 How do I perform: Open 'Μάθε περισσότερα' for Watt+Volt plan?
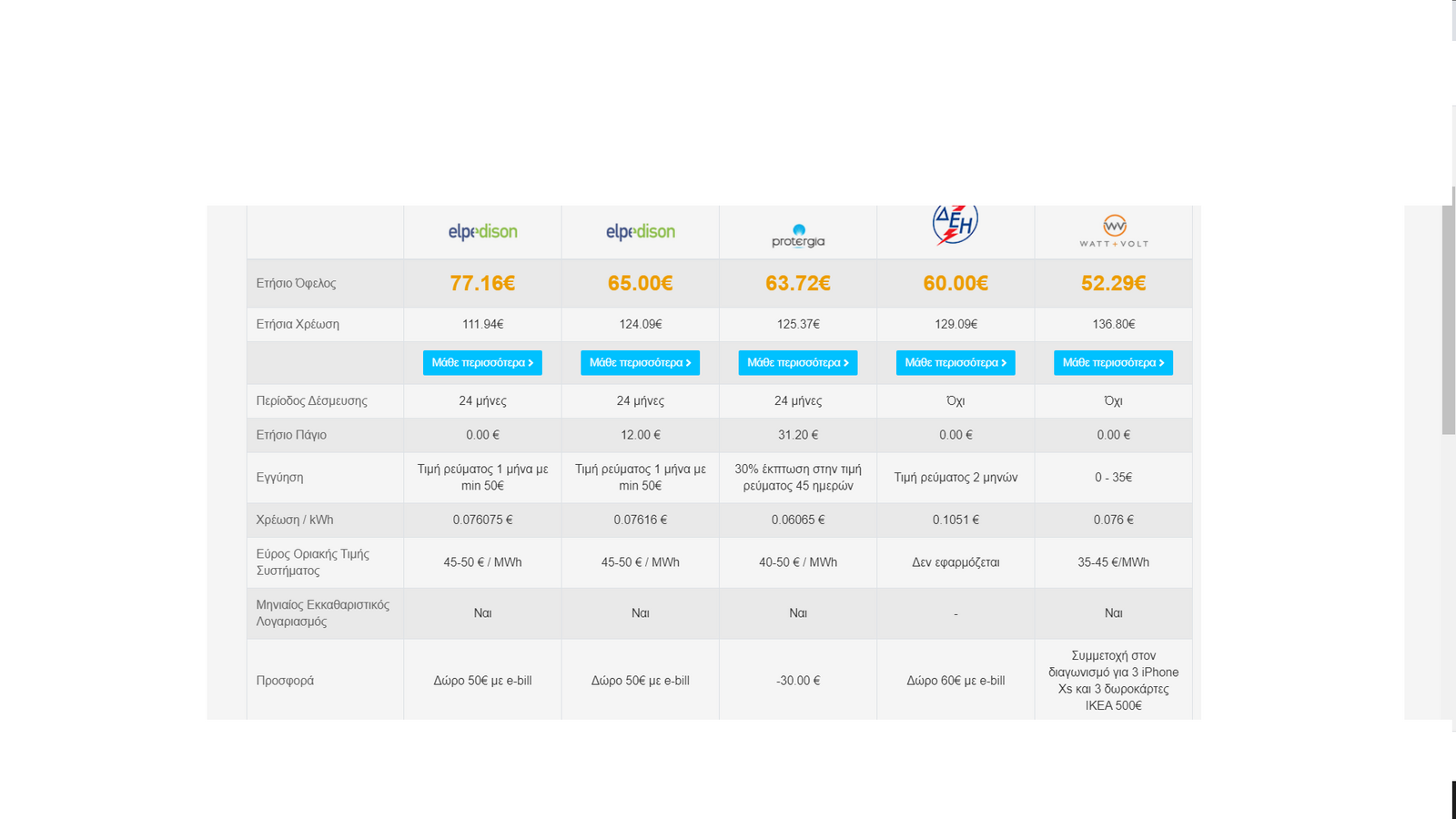tap(1114, 362)
